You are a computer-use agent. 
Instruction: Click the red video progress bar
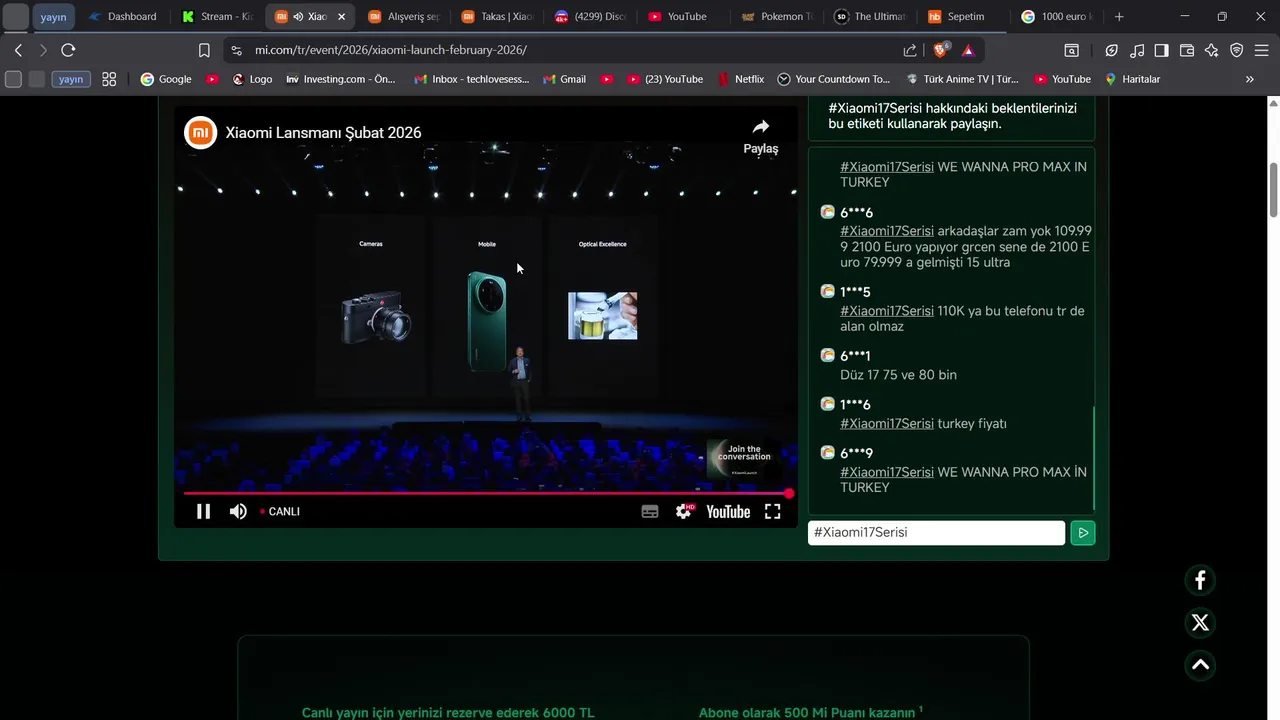(x=487, y=493)
